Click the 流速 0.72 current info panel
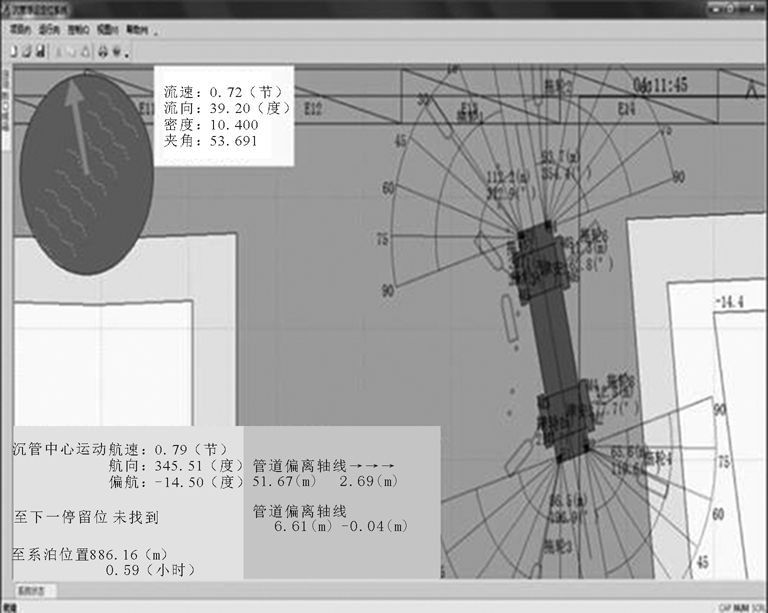Image resolution: width=768 pixels, height=613 pixels. [223, 117]
